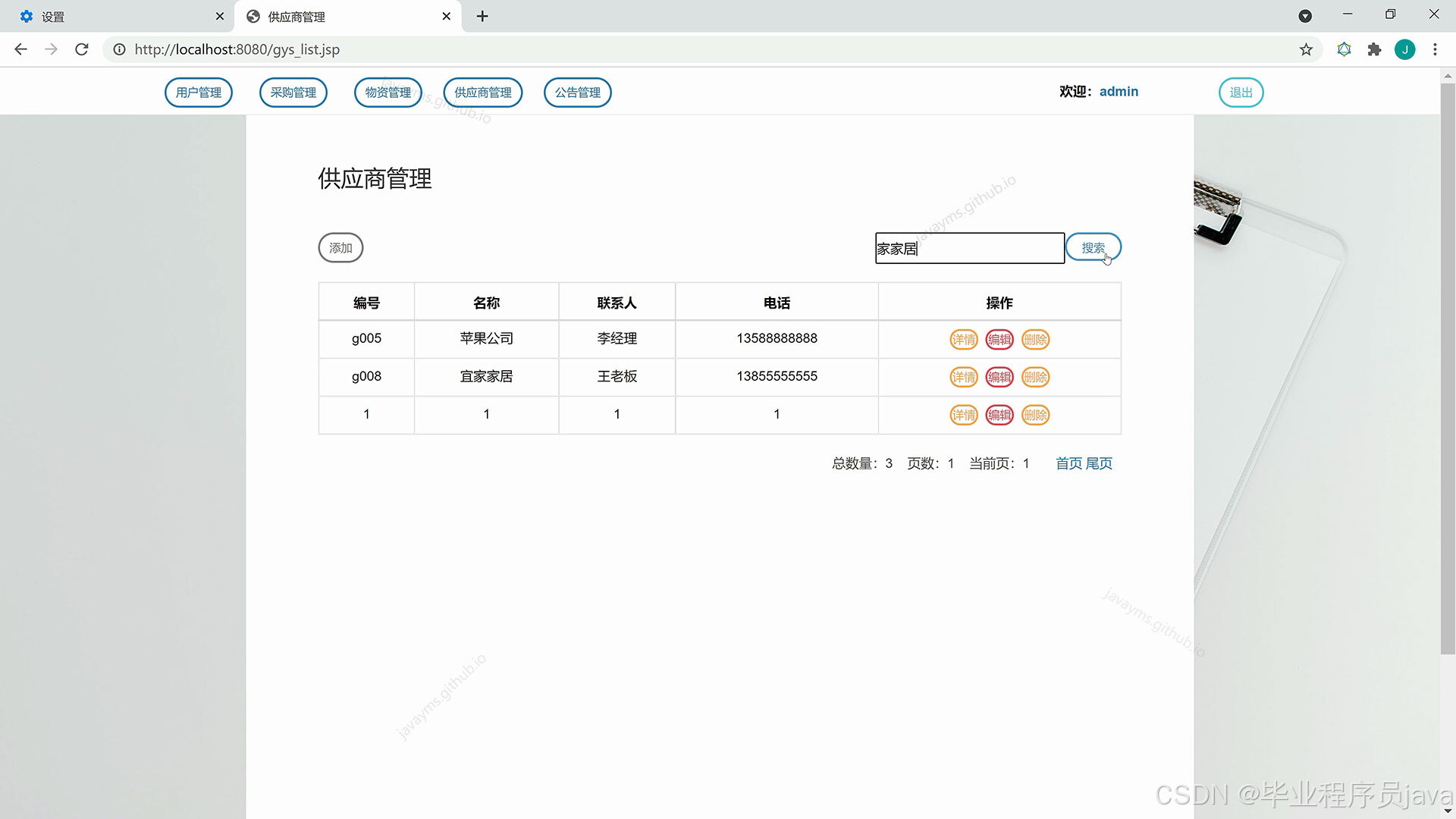
Task: Click the 添加 button to add supplier
Action: [x=340, y=248]
